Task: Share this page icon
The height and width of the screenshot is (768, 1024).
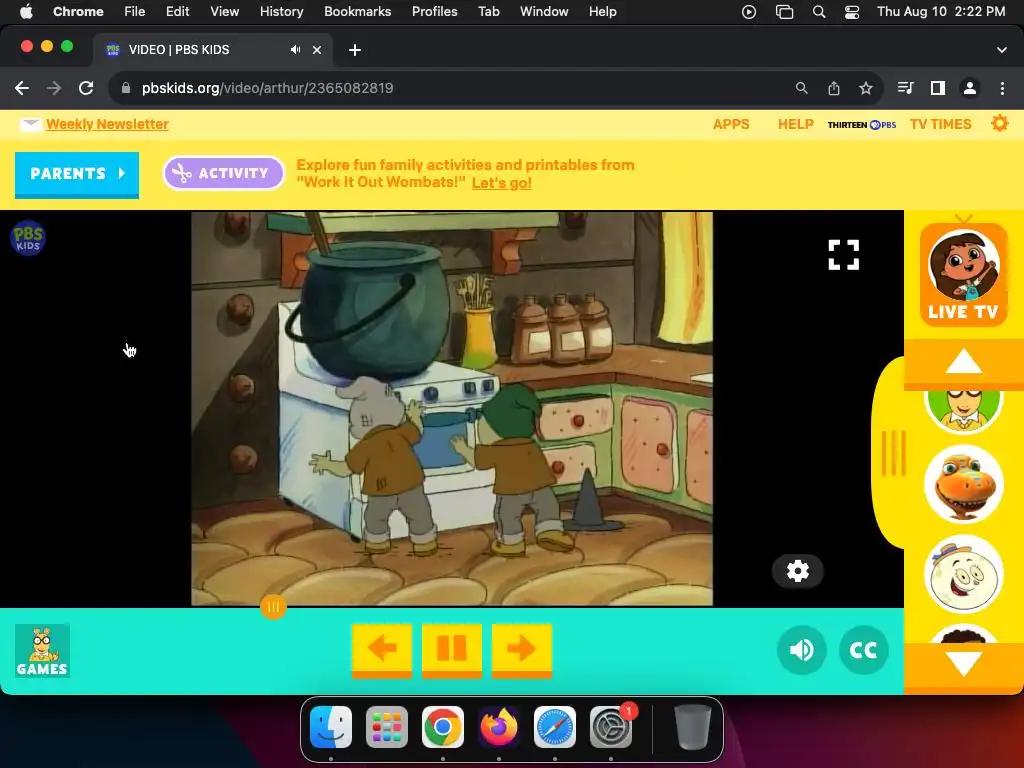Action: tap(834, 88)
